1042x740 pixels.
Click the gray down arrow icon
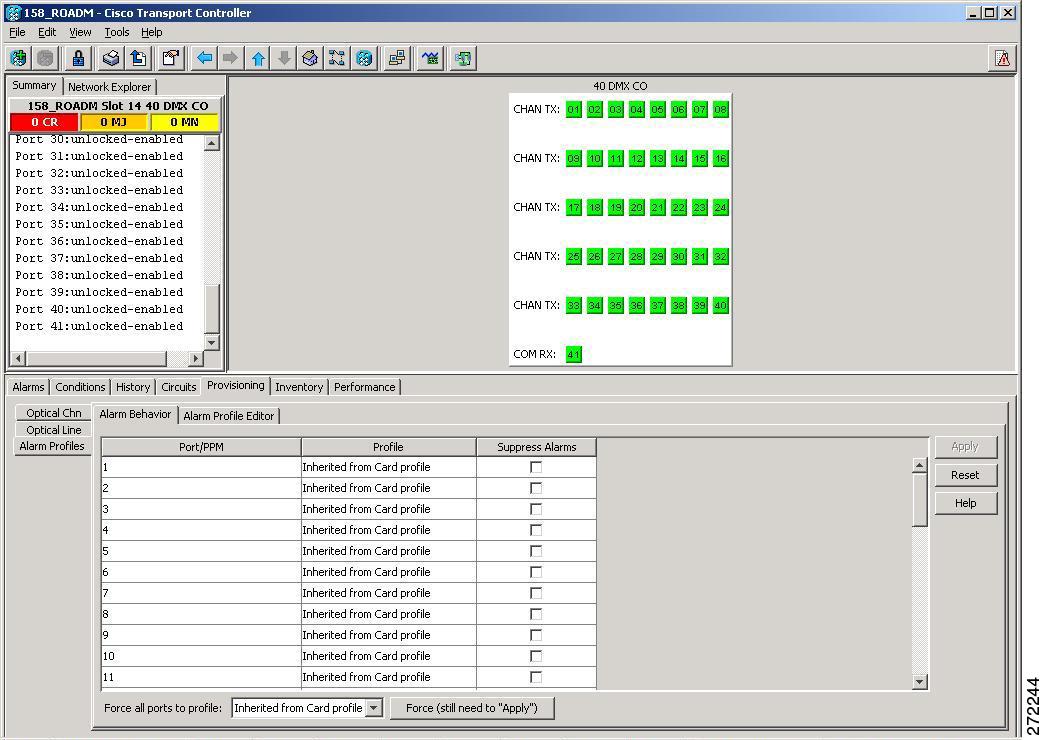tap(284, 58)
